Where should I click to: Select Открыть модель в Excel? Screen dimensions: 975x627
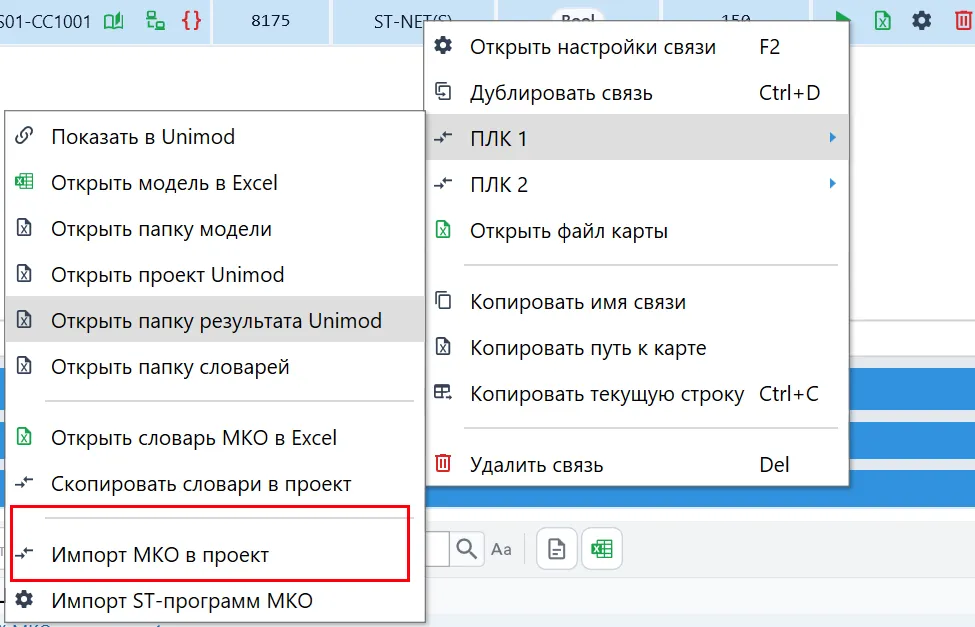coord(215,183)
